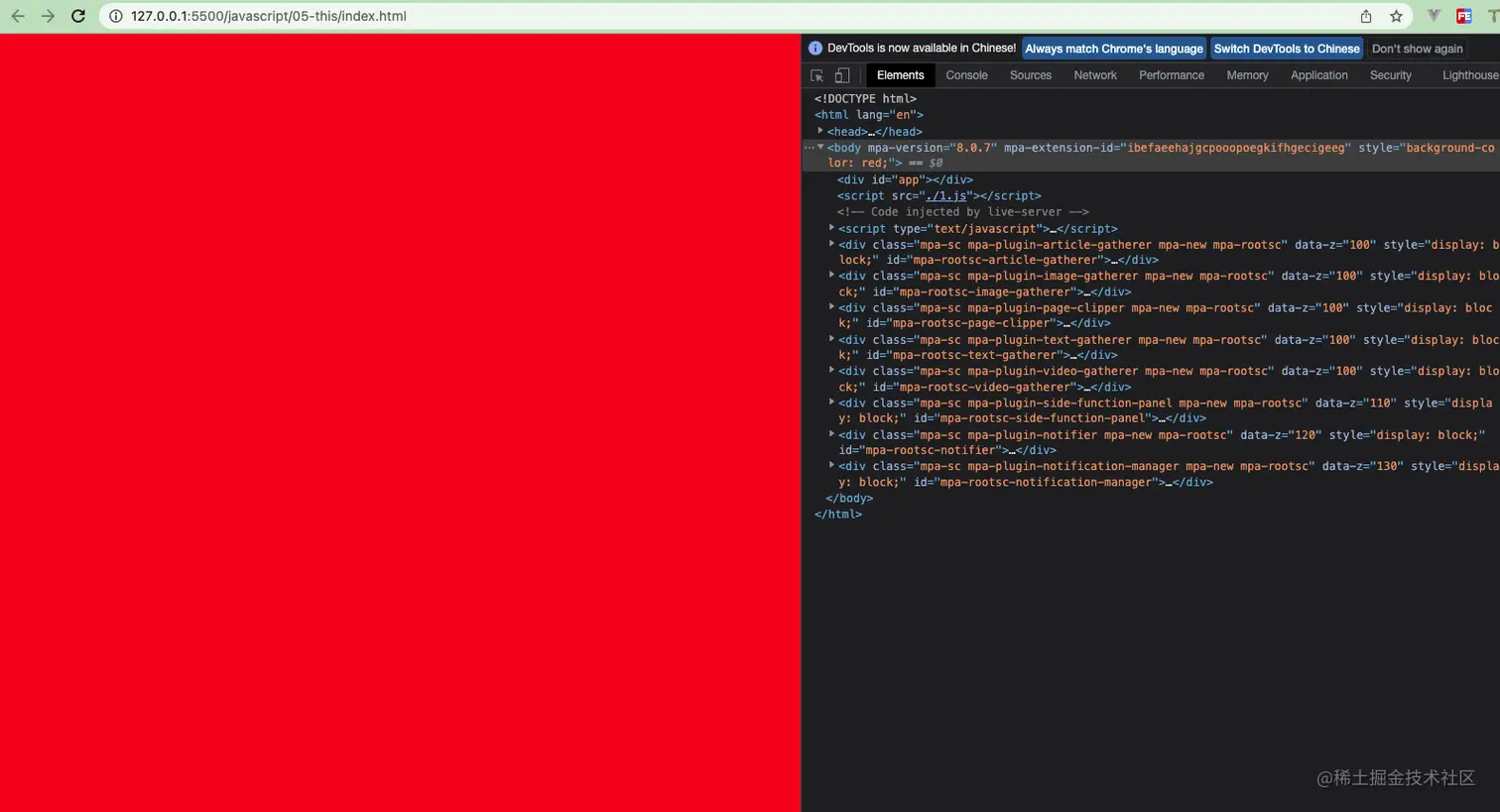Image resolution: width=1500 pixels, height=812 pixels.
Task: Expand the mpa-rootsc-notifier div
Action: click(831, 434)
